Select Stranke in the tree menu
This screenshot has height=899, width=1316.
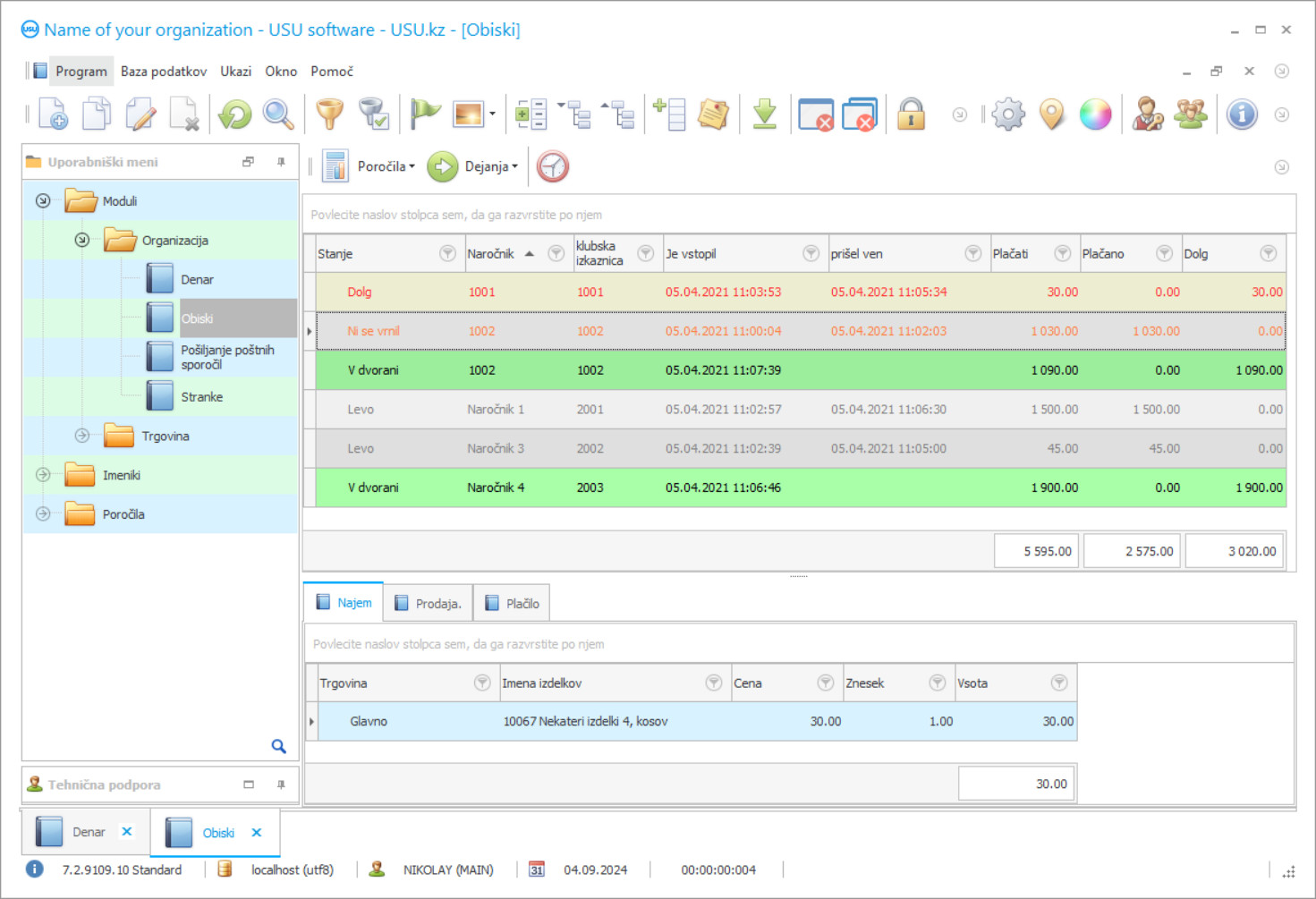pyautogui.click(x=201, y=397)
